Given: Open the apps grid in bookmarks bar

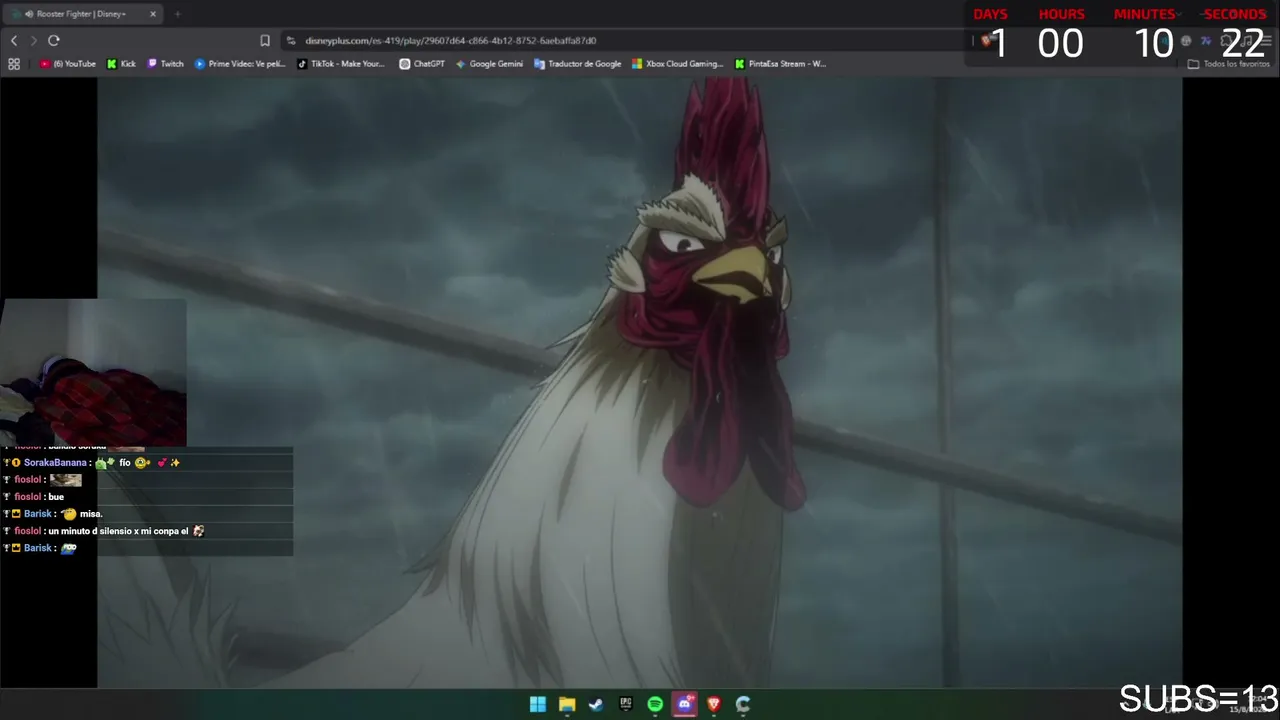Looking at the screenshot, I should pos(14,64).
